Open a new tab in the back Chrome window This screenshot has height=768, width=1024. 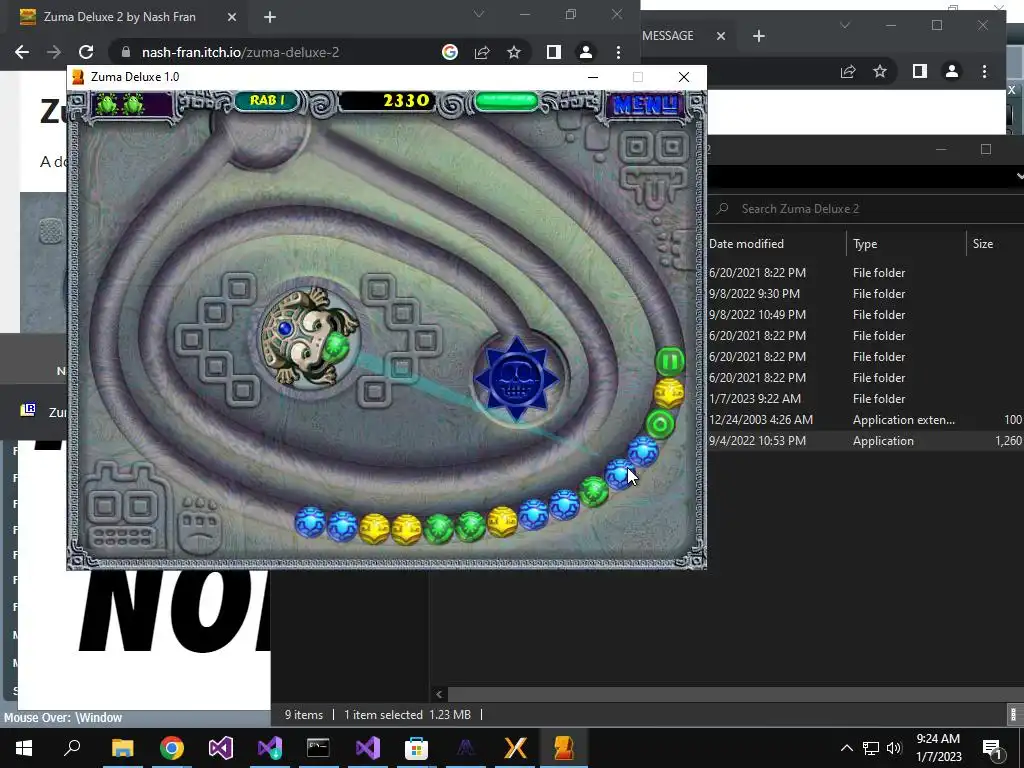[x=758, y=36]
